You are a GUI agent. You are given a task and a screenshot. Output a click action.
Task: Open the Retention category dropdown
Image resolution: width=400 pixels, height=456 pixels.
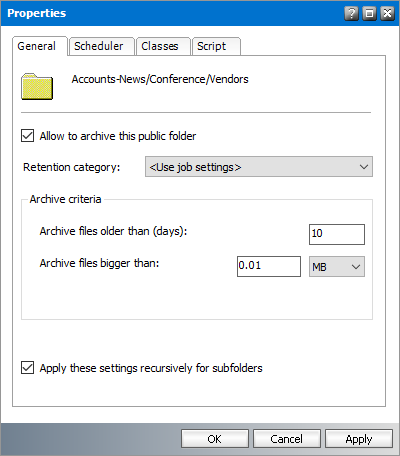point(259,167)
